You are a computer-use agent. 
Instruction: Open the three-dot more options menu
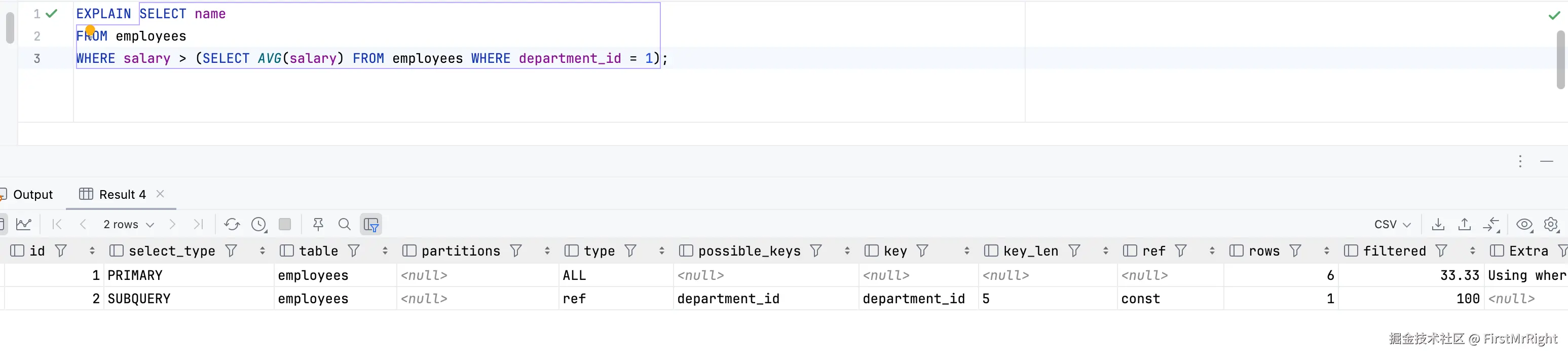click(x=1520, y=161)
